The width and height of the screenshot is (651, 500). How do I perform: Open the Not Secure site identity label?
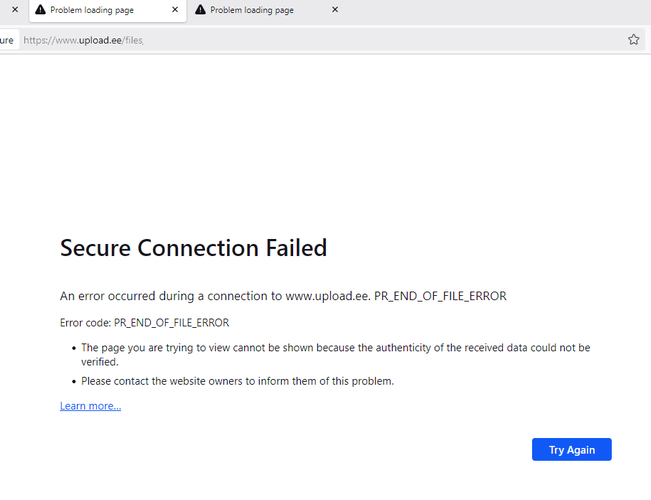(8, 40)
